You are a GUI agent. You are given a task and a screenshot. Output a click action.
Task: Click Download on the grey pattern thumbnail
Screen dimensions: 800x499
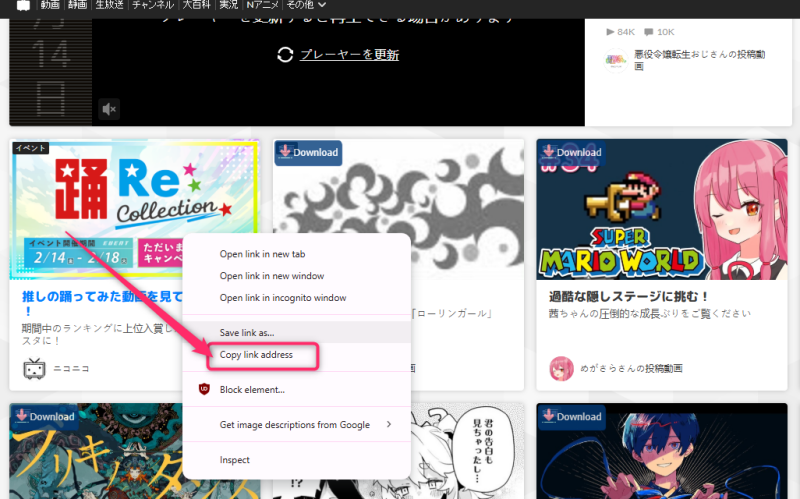(x=309, y=153)
